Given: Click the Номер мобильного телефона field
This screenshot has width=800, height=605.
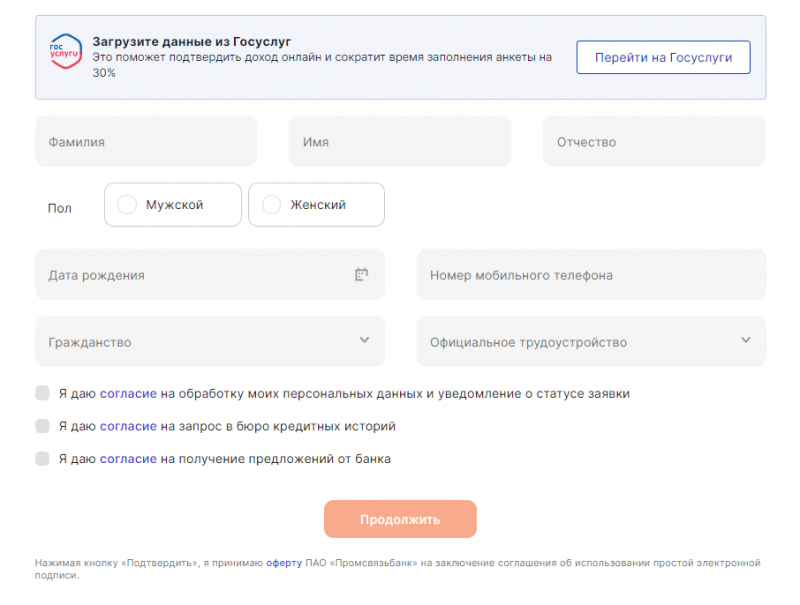Looking at the screenshot, I should tap(590, 274).
